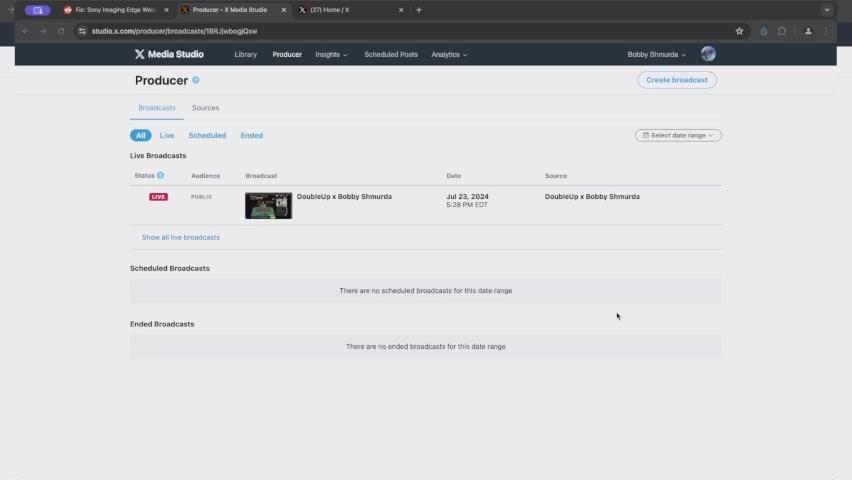Click the Source column header
This screenshot has height=480, width=852.
(x=555, y=176)
